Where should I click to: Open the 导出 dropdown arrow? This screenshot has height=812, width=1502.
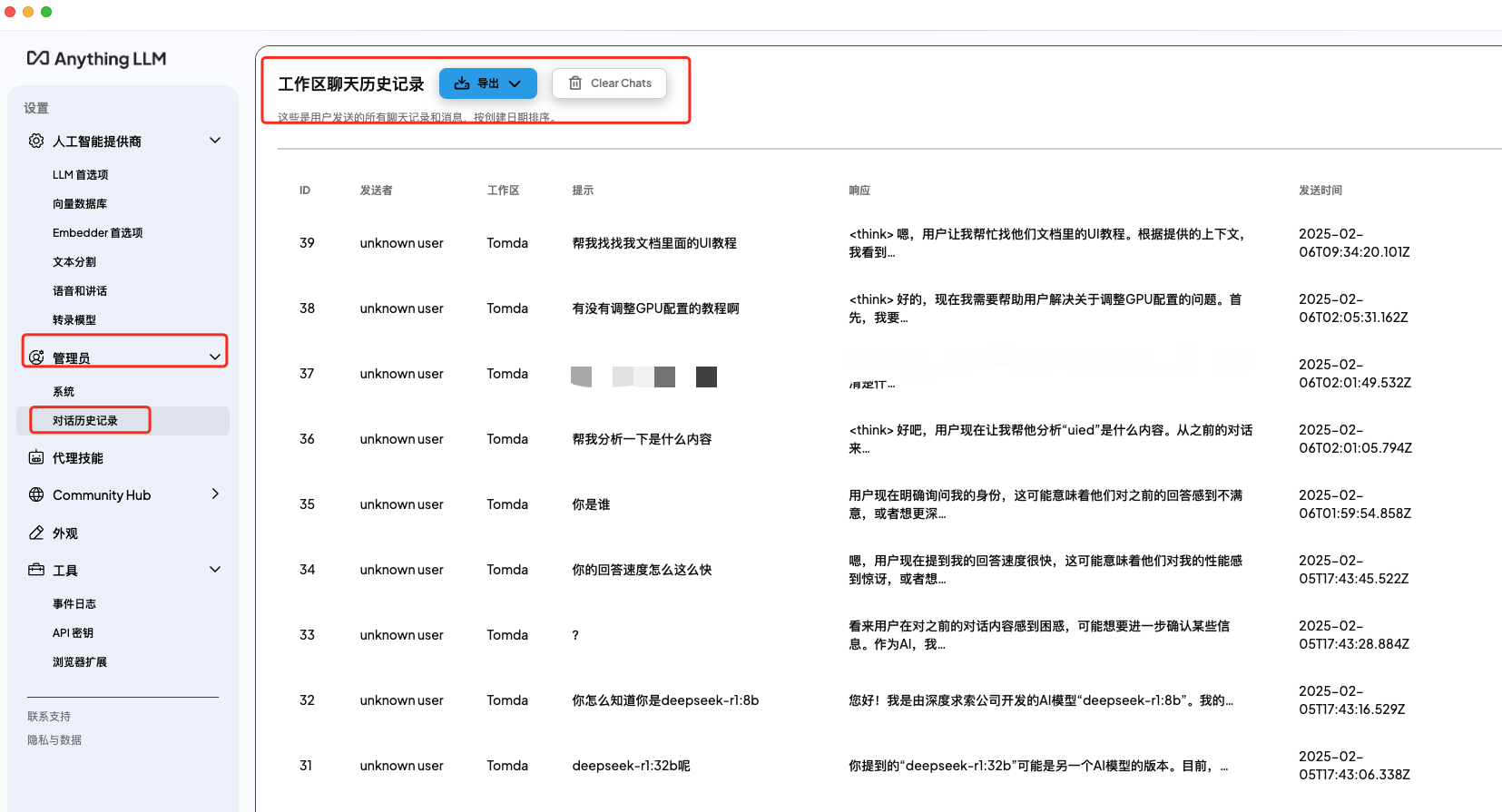515,83
